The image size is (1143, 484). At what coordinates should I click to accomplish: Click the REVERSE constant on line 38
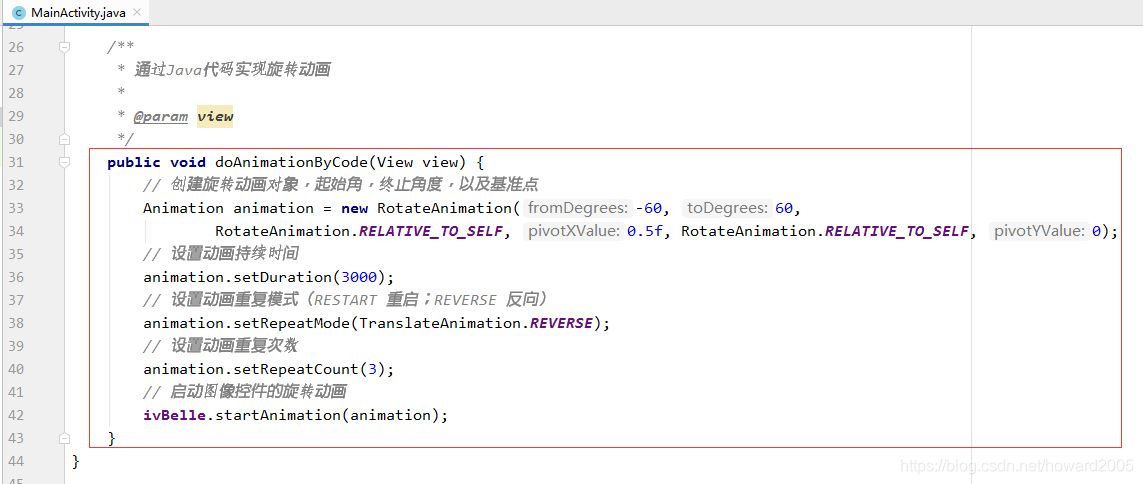561,323
